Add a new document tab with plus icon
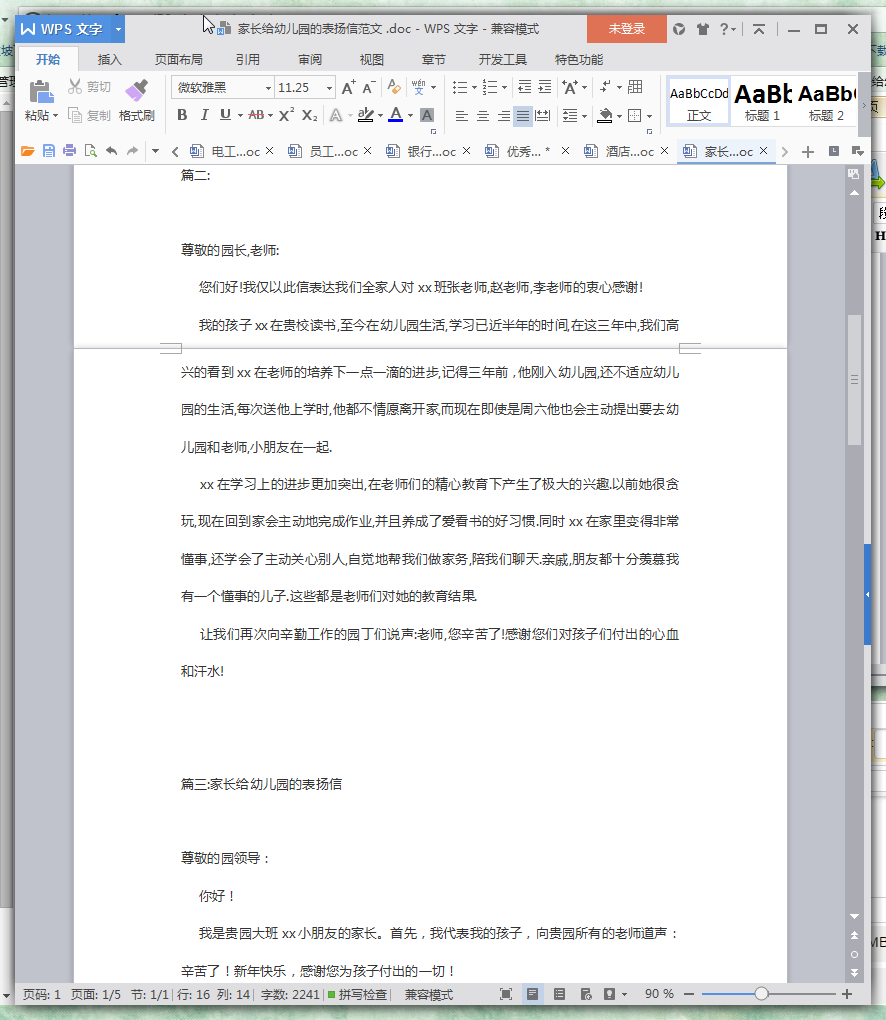Image resolution: width=886 pixels, height=1020 pixels. coord(808,152)
